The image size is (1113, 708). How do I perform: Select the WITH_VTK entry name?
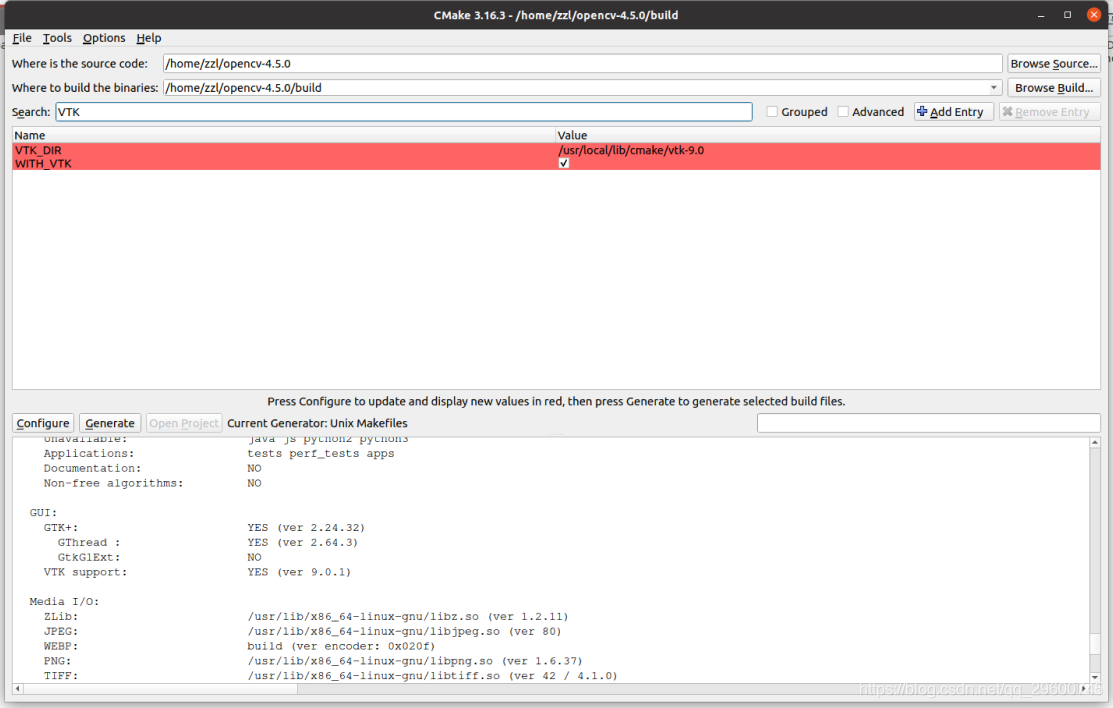coord(43,164)
